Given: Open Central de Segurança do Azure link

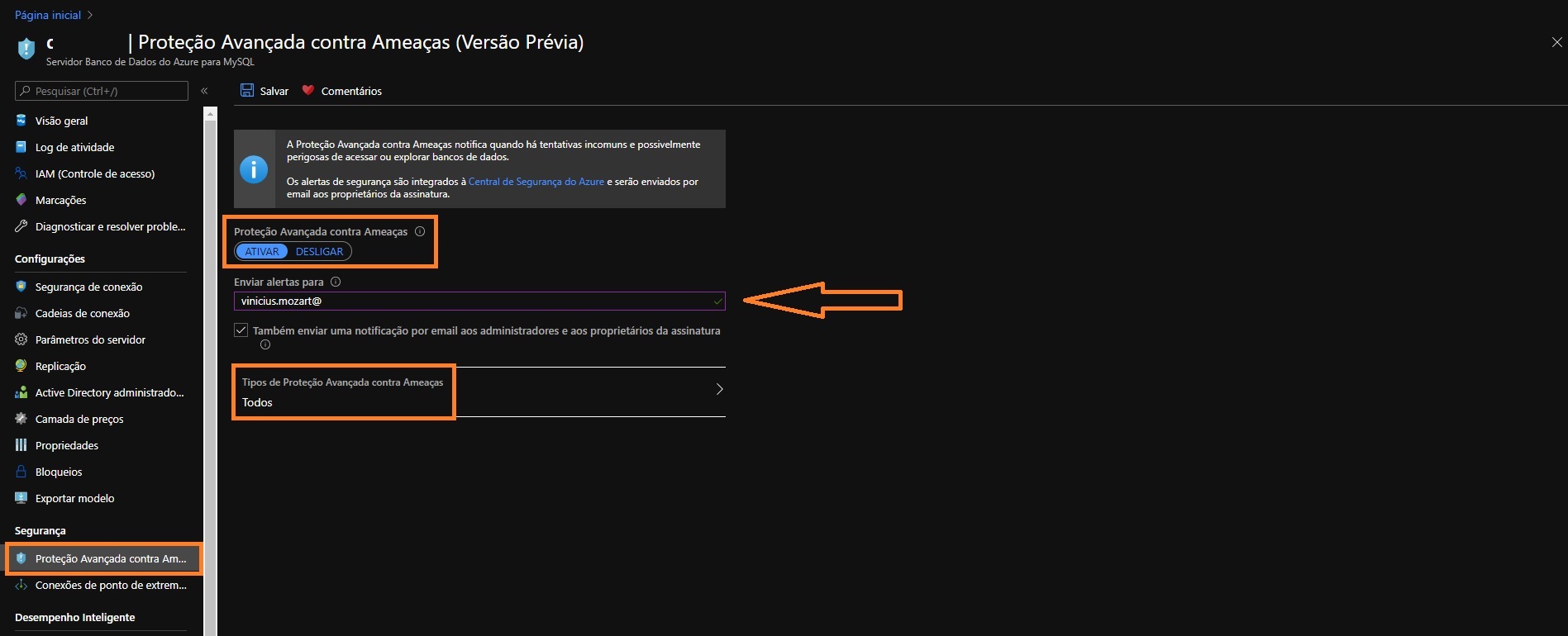Looking at the screenshot, I should [x=536, y=182].
